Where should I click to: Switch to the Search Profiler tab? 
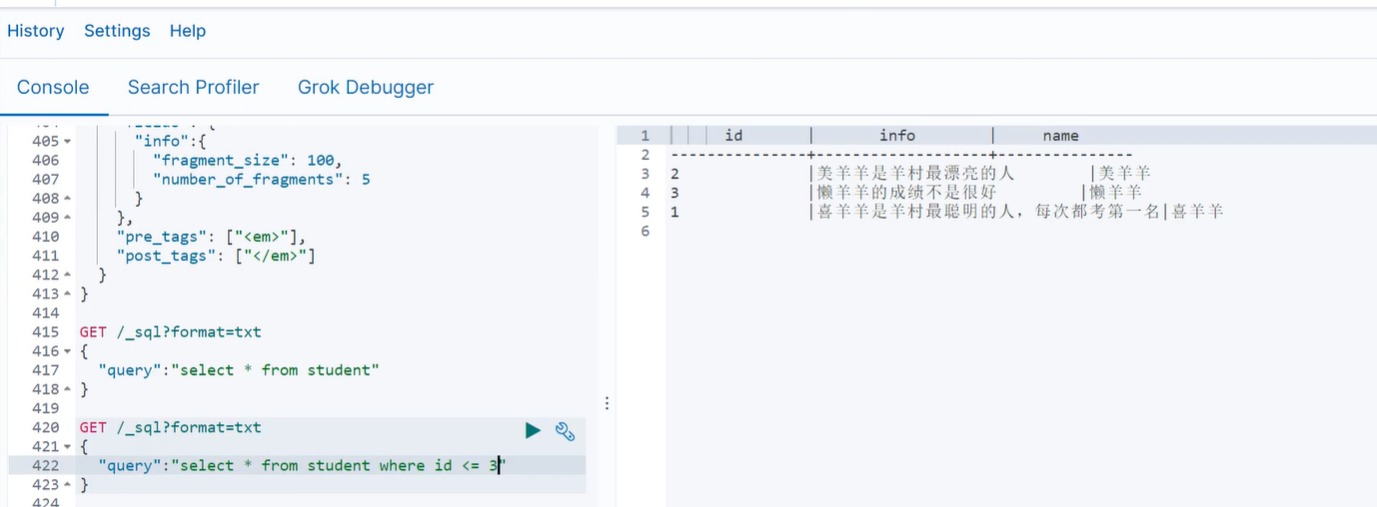193,87
